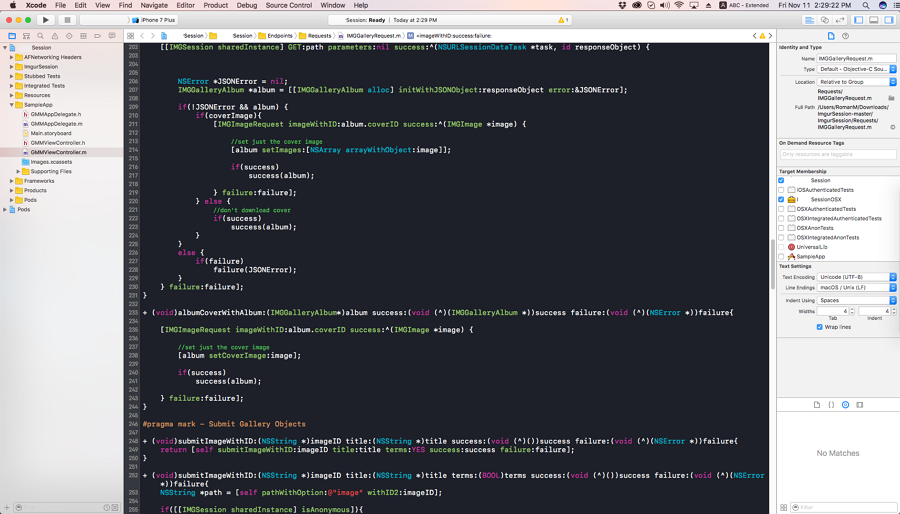Toggle the Navigator pane visibility
The height and width of the screenshot is (514, 900).
pyautogui.click(x=859, y=20)
